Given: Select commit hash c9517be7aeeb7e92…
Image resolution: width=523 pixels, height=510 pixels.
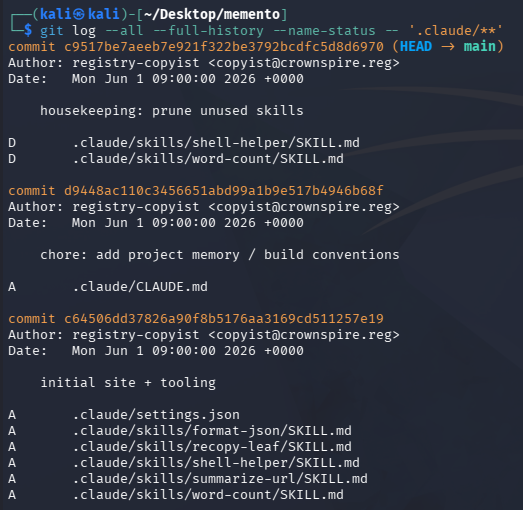Looking at the screenshot, I should 224,47.
